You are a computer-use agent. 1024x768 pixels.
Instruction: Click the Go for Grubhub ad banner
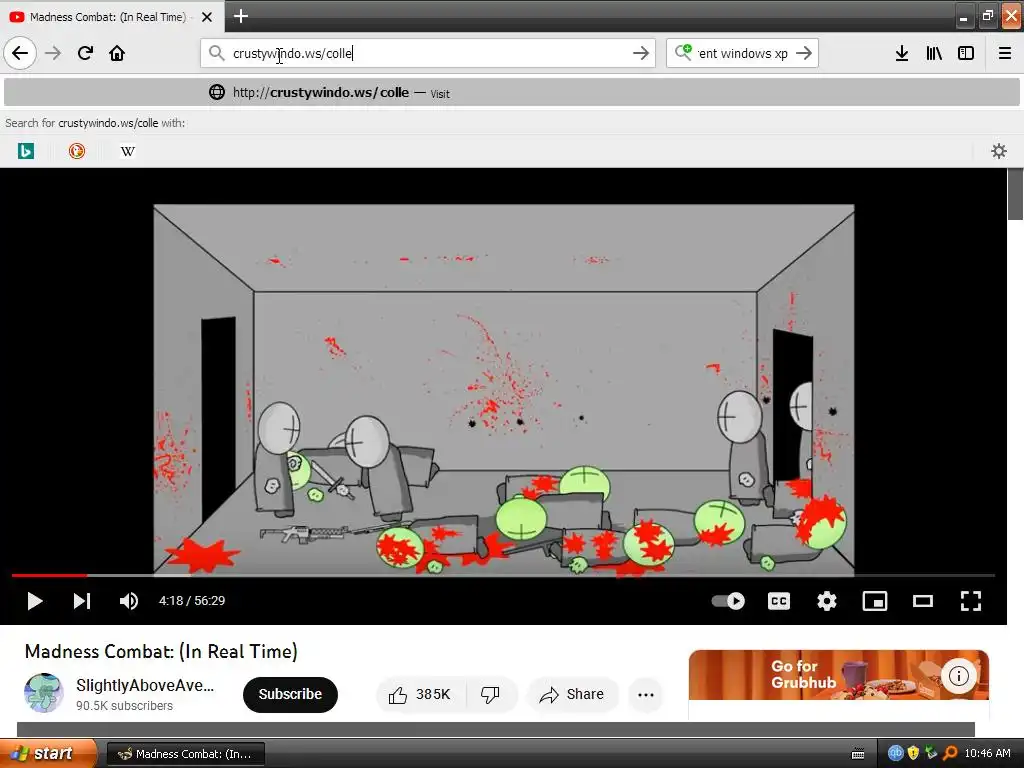tap(839, 675)
